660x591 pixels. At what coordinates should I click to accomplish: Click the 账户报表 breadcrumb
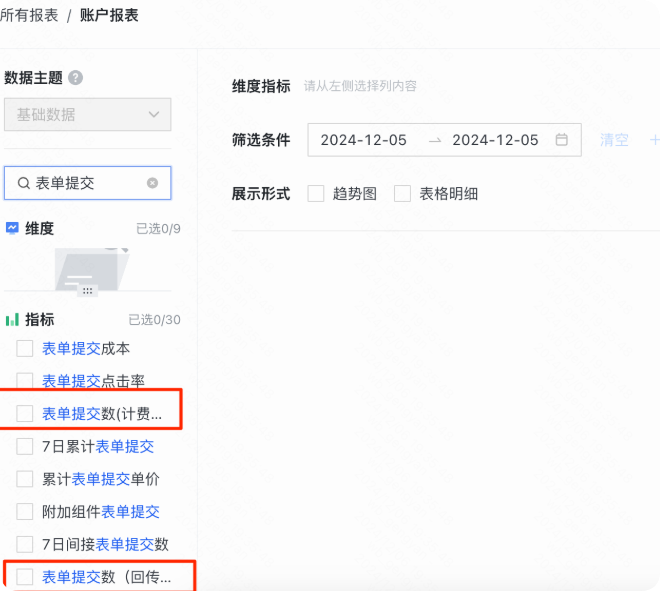click(x=109, y=16)
